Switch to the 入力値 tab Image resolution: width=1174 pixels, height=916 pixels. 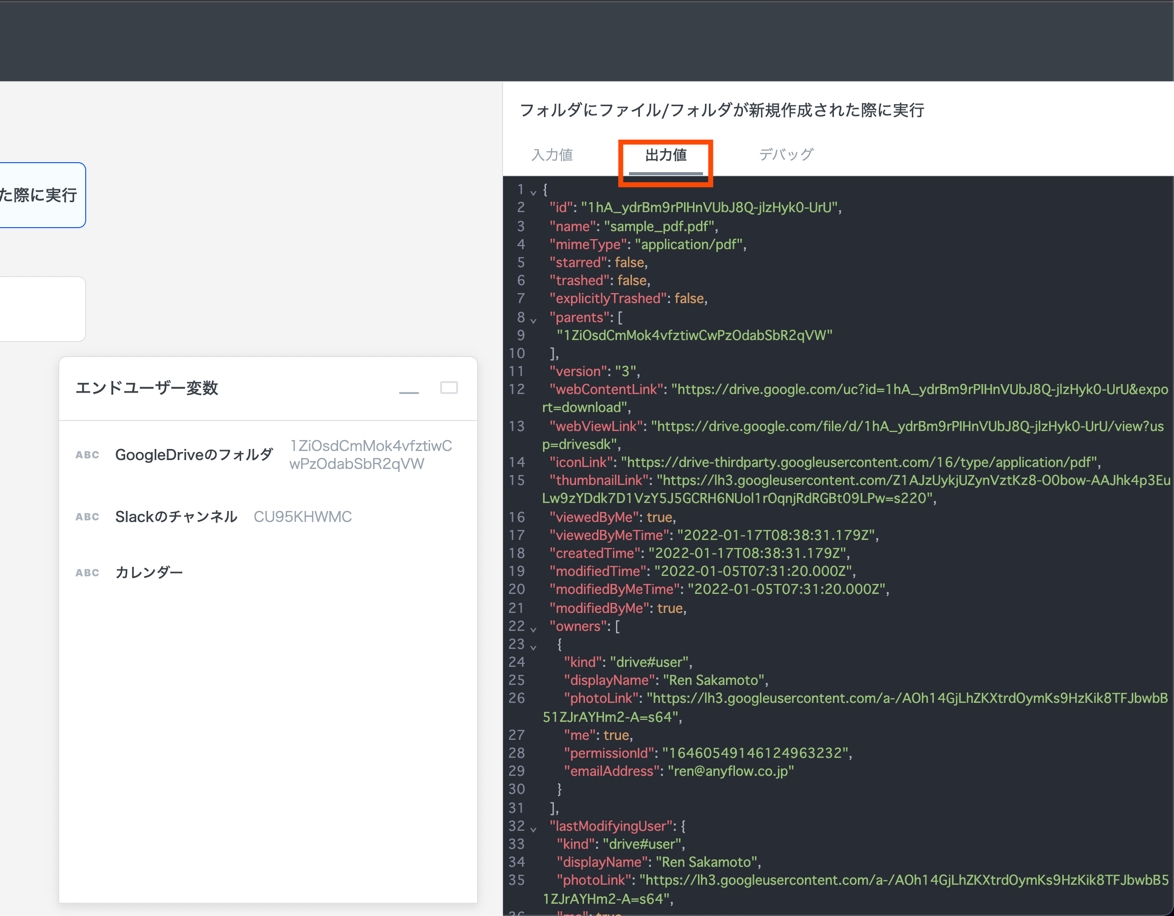552,155
